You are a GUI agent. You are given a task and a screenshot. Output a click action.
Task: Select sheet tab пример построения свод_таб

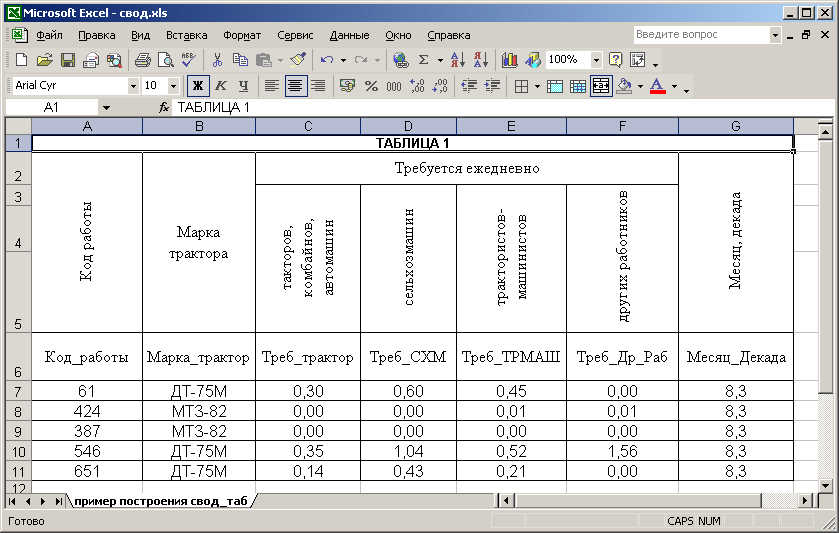click(161, 501)
